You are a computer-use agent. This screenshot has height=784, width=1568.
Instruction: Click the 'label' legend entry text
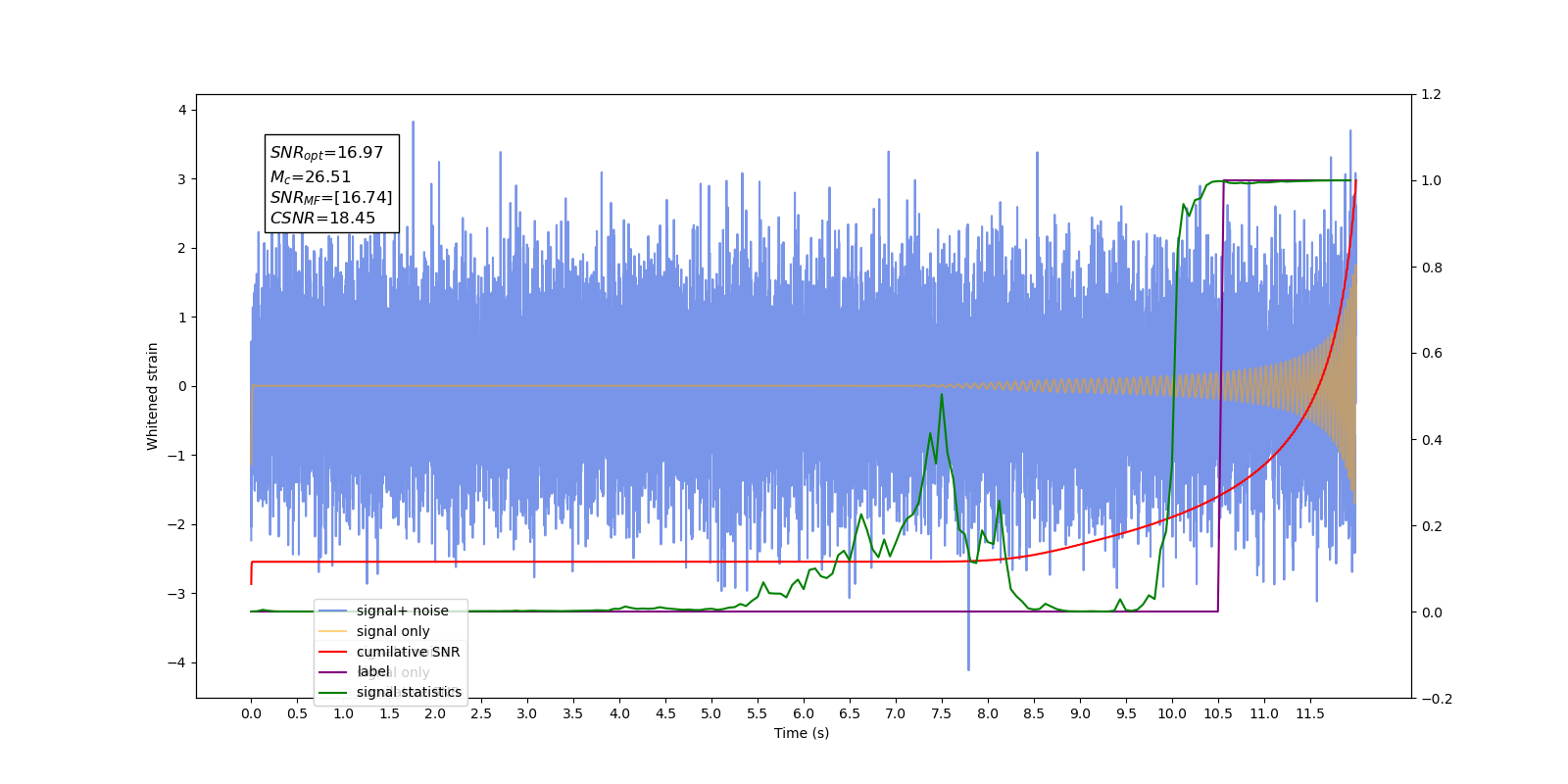click(373, 671)
